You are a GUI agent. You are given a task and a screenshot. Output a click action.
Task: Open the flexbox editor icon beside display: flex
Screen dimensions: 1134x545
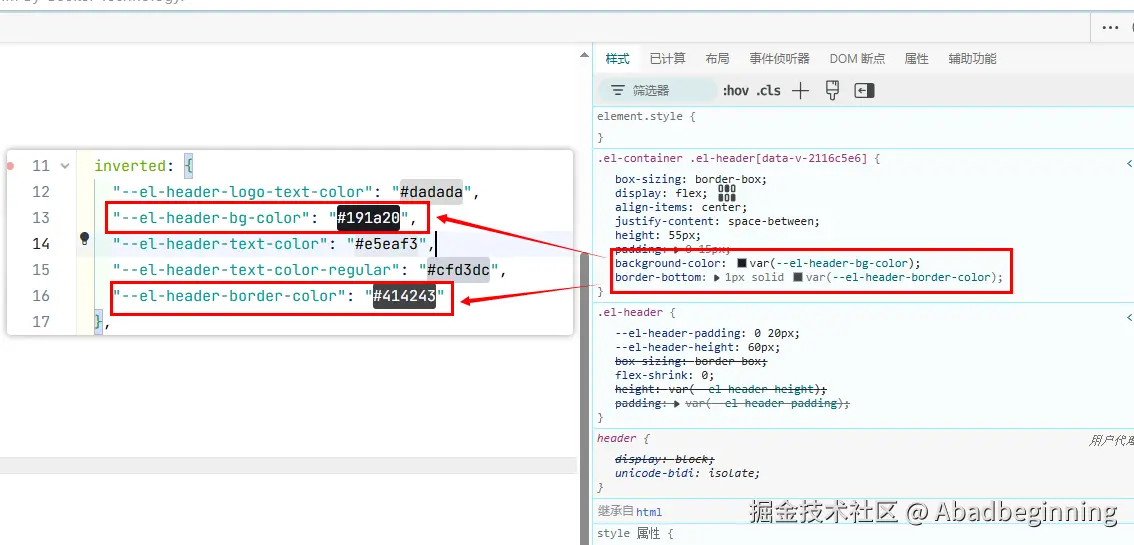coord(727,193)
